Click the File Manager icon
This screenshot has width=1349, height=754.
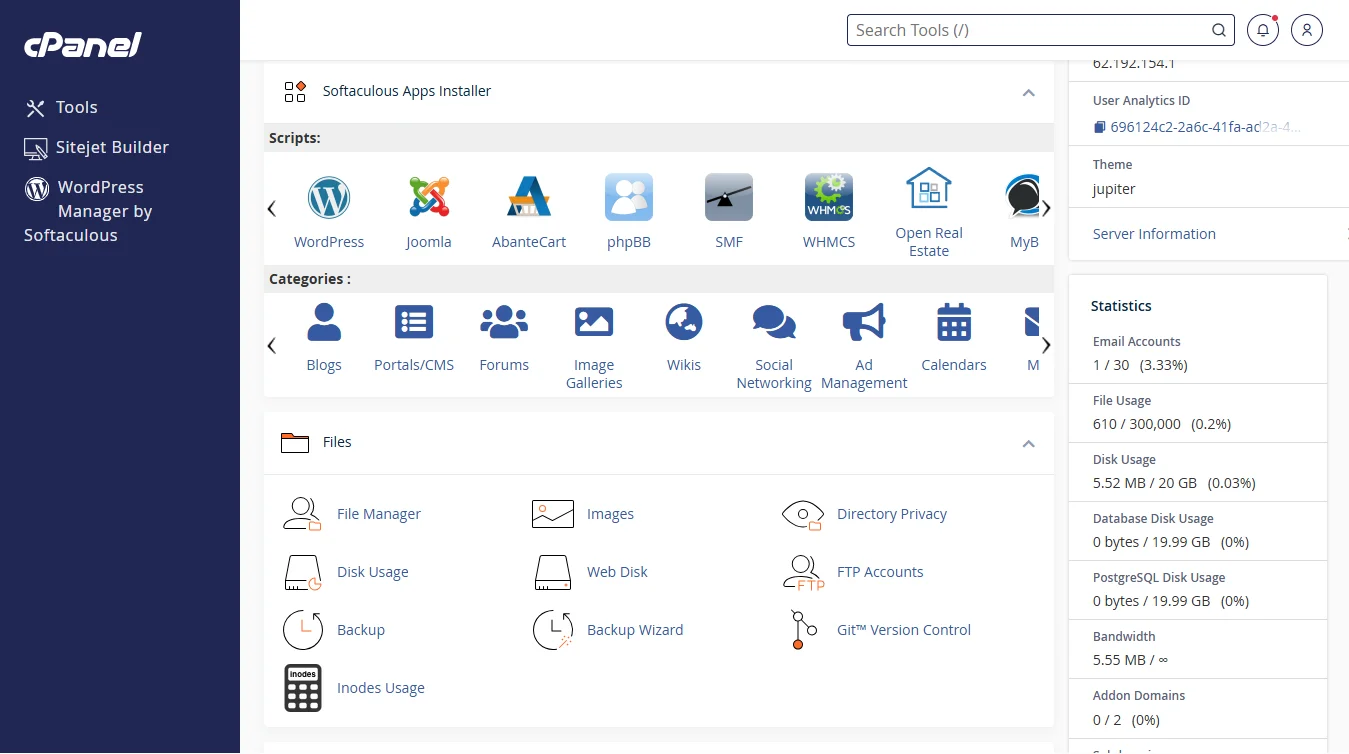(x=302, y=514)
